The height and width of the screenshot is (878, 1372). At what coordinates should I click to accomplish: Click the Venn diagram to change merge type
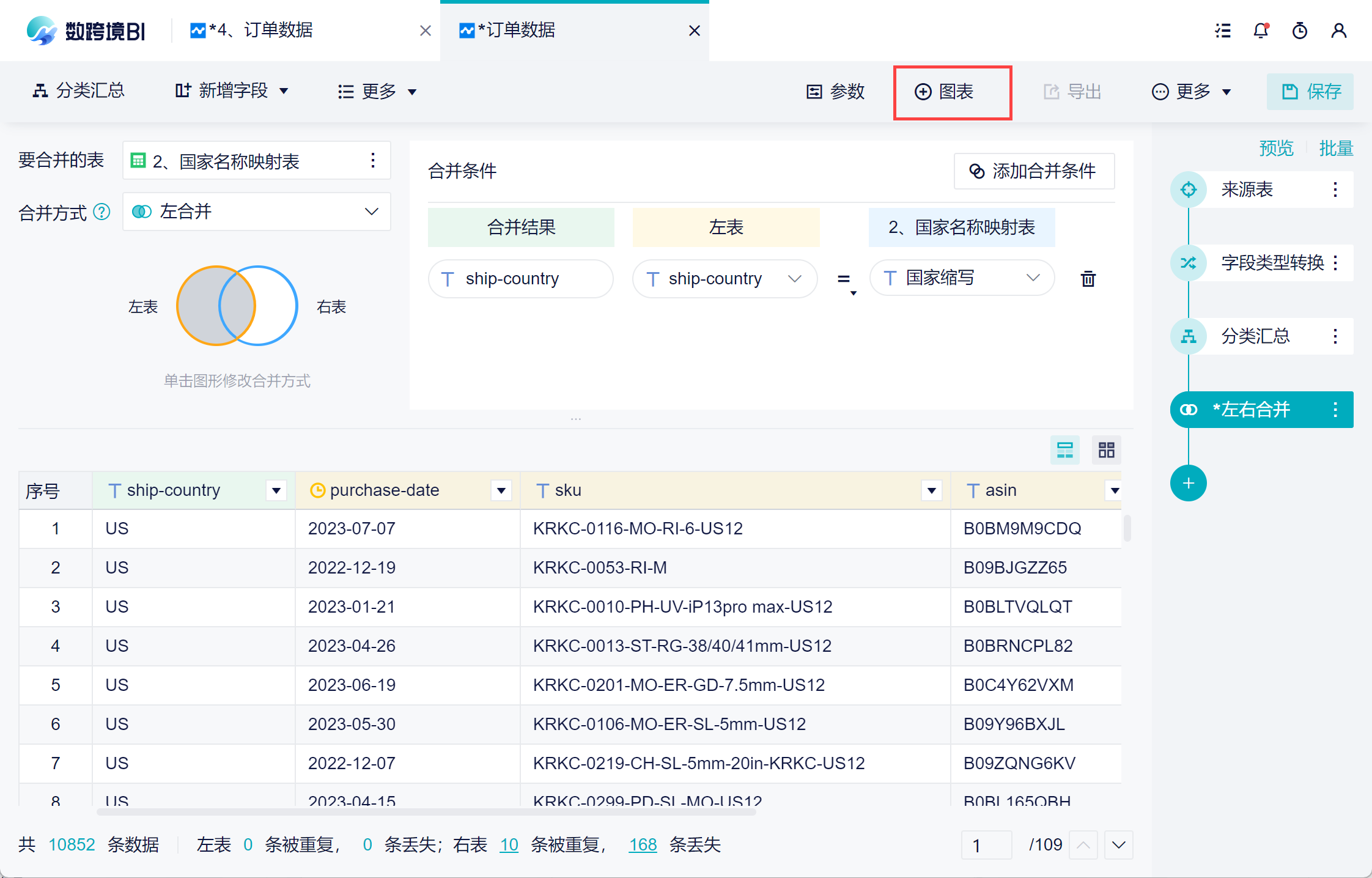click(237, 306)
